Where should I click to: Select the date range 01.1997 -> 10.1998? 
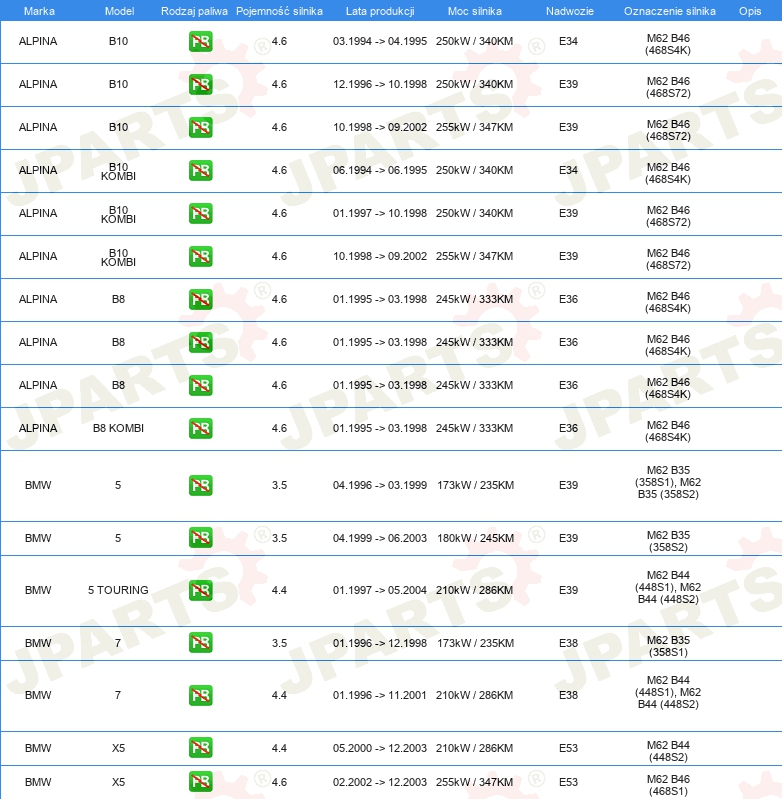pyautogui.click(x=380, y=213)
